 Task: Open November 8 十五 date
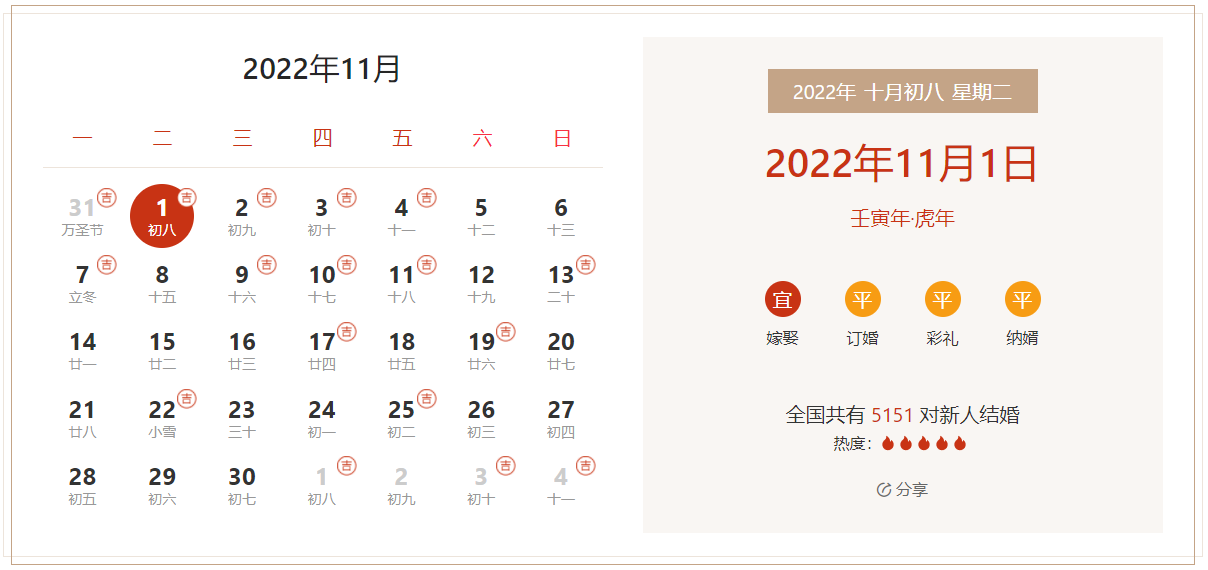tap(162, 283)
